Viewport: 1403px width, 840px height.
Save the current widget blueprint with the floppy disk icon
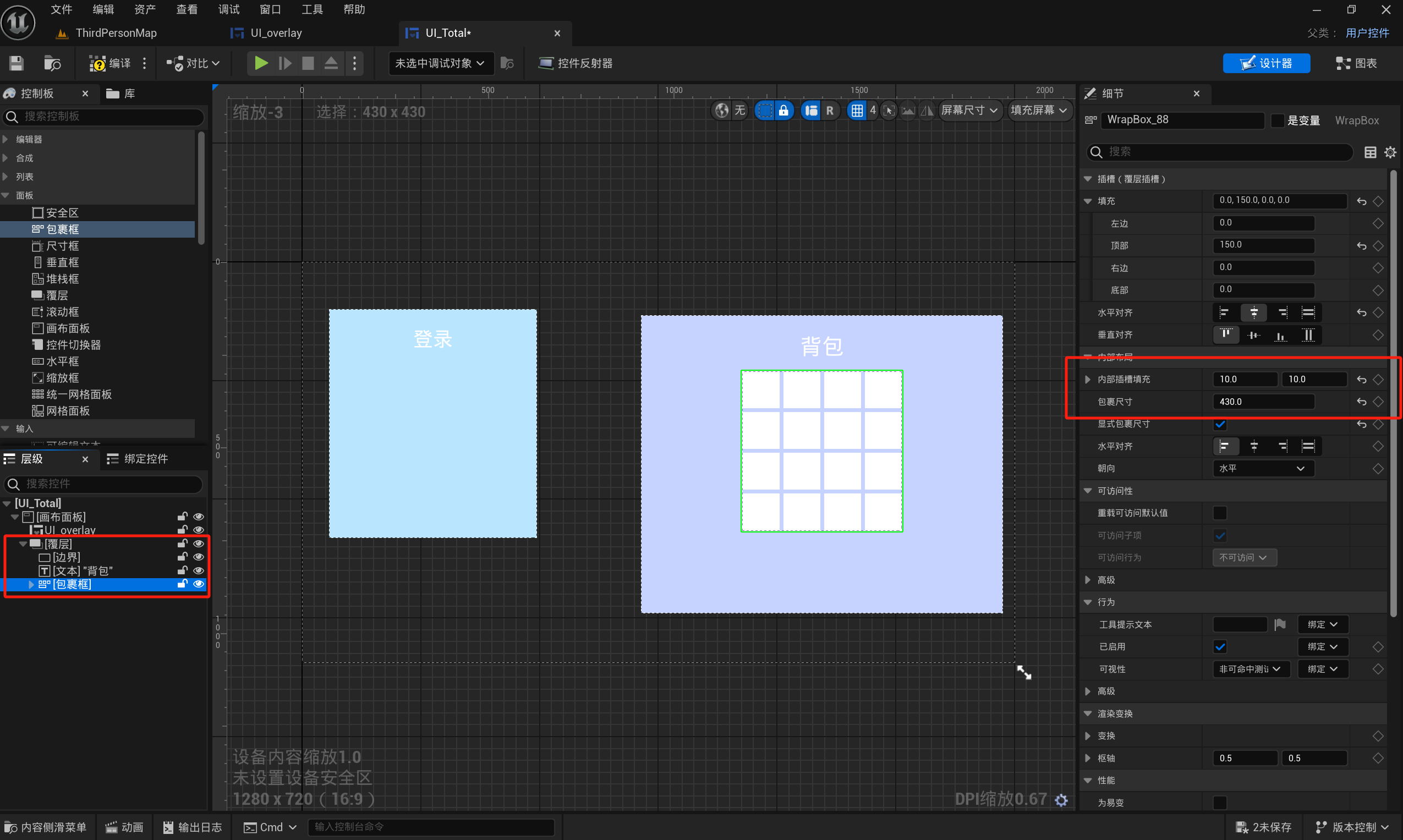coord(17,63)
